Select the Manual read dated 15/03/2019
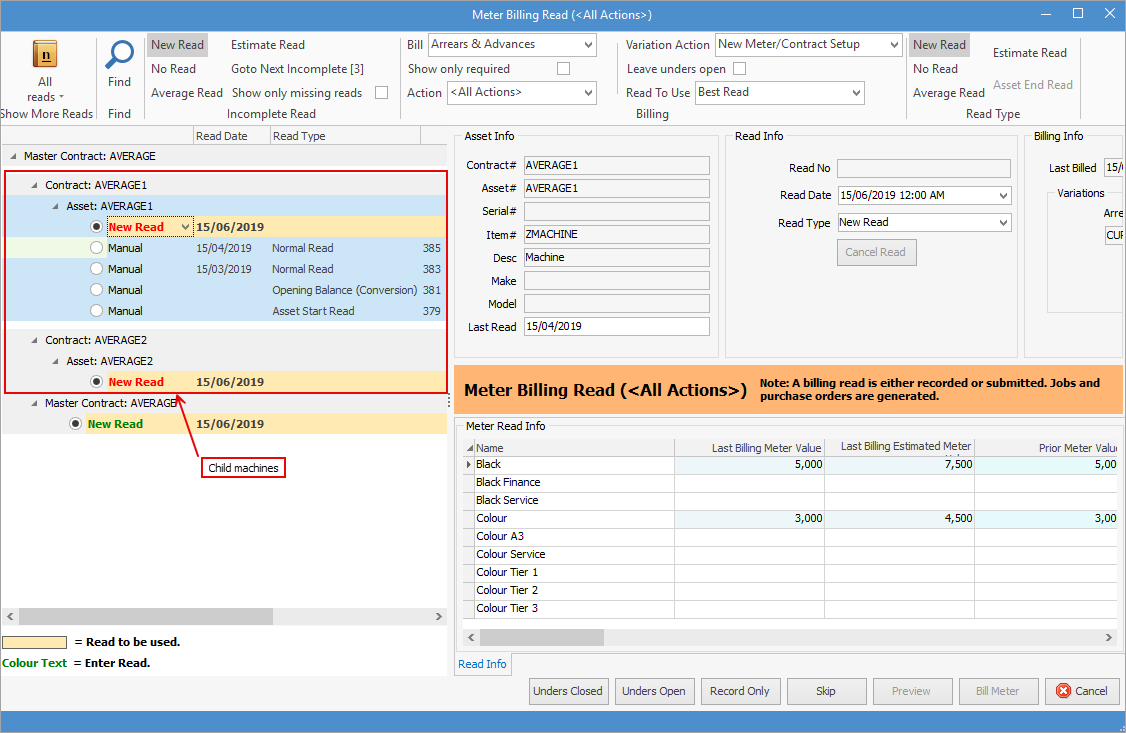This screenshot has height=733, width=1126. (96, 269)
